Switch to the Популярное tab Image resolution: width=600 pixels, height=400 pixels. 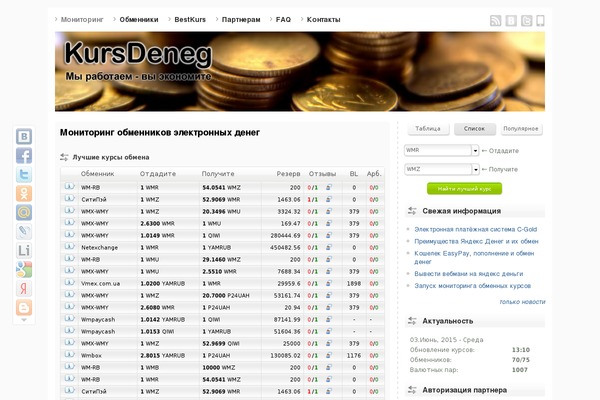(521, 129)
